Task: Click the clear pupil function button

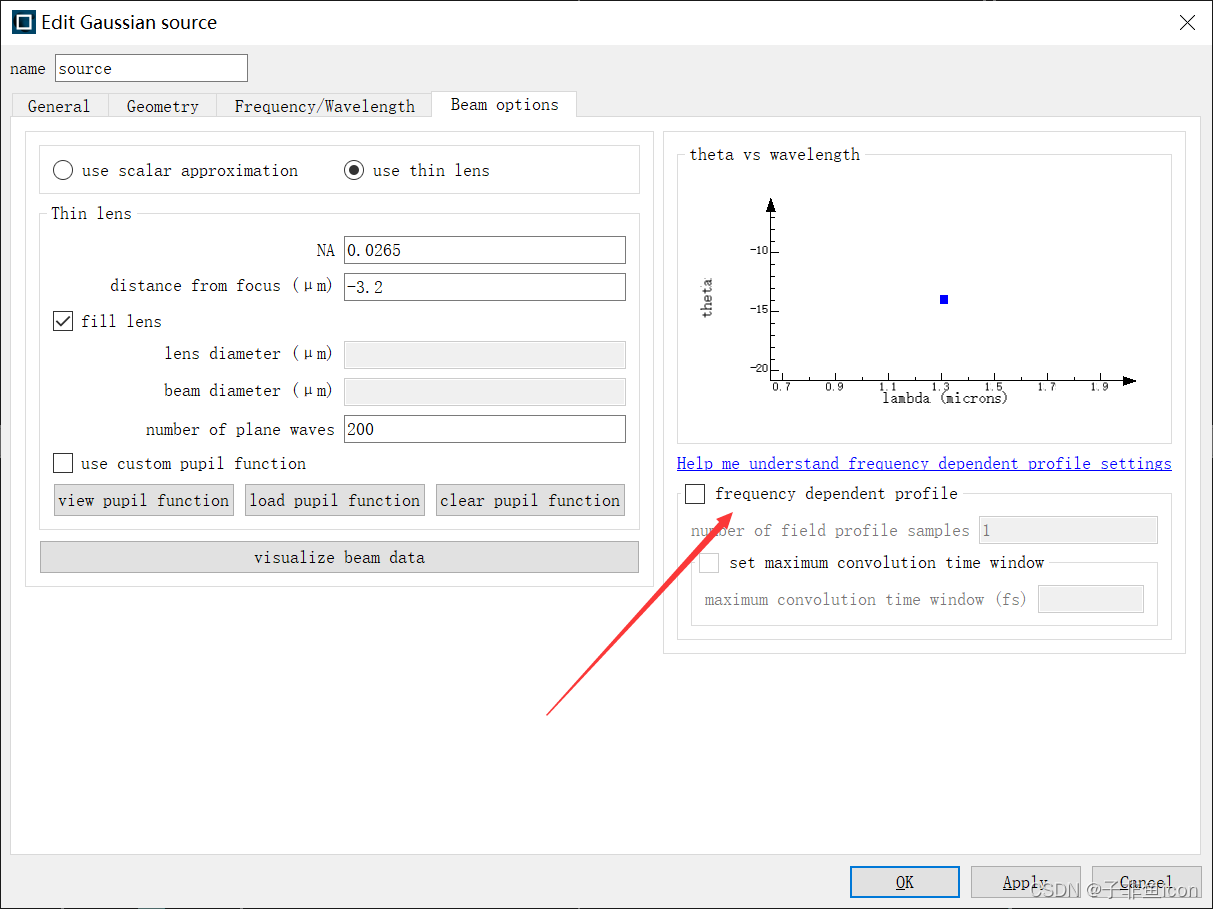Action: (x=530, y=500)
